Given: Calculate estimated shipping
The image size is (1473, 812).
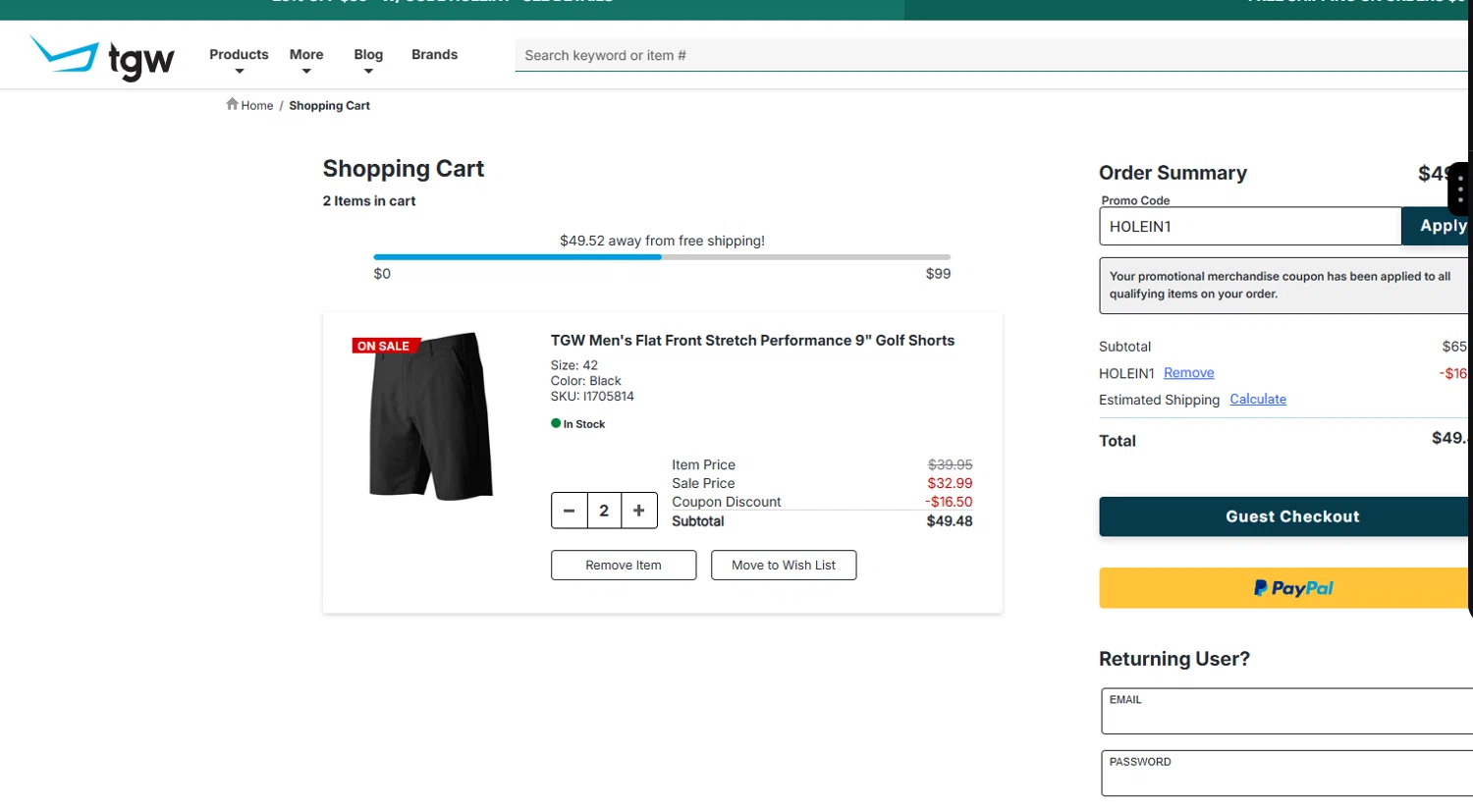Looking at the screenshot, I should coord(1258,400).
